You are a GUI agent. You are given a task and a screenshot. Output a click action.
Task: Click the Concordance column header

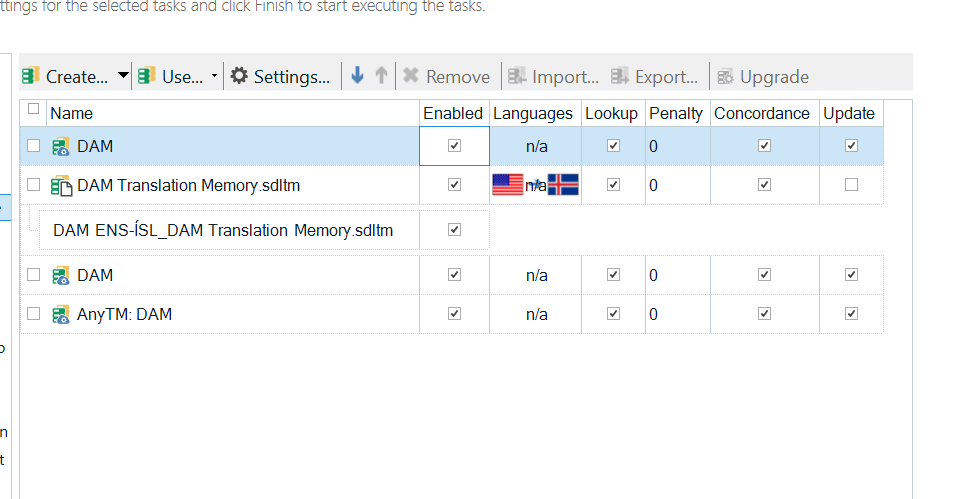(x=762, y=113)
